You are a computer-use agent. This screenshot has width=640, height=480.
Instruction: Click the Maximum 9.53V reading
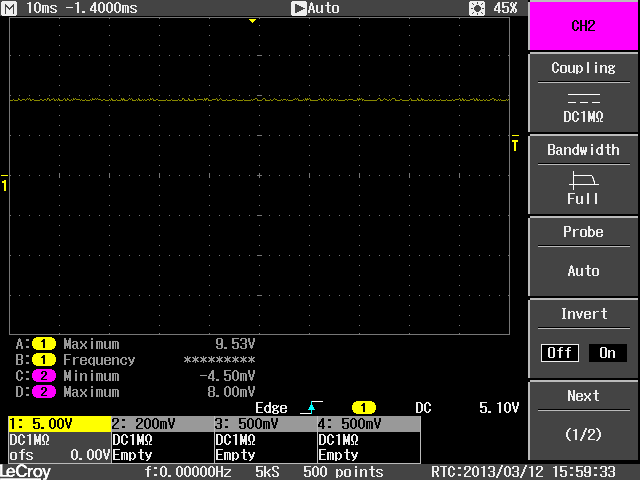235,344
